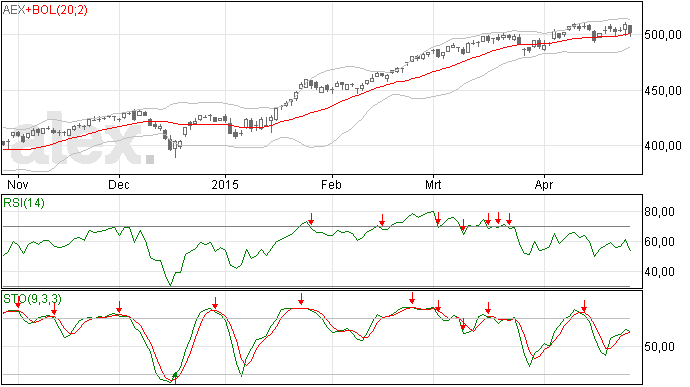Image resolution: width=690 pixels, height=387 pixels.
Task: Click the "40,00" RSI axis value
Action: (660, 272)
